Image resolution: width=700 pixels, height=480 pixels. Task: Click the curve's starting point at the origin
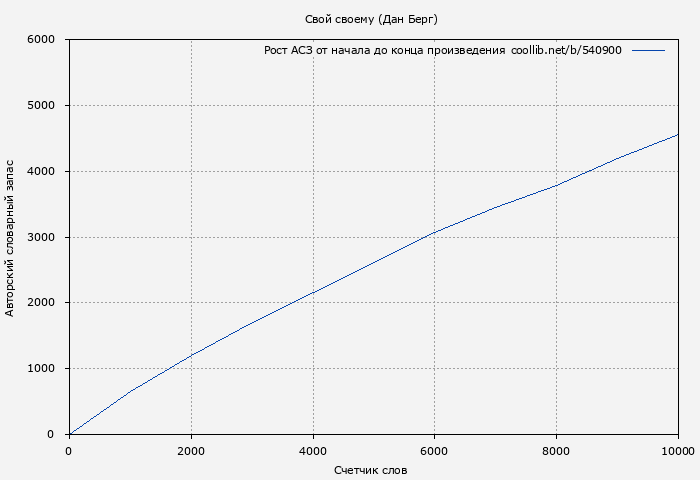click(x=69, y=434)
